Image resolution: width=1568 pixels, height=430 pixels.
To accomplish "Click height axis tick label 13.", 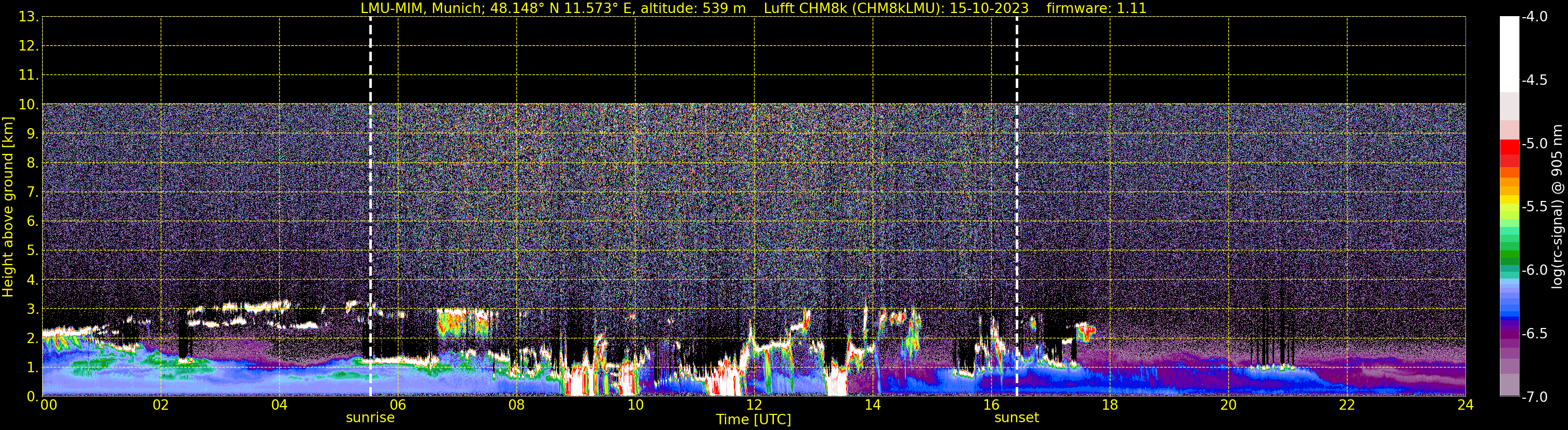I will tap(28, 17).
